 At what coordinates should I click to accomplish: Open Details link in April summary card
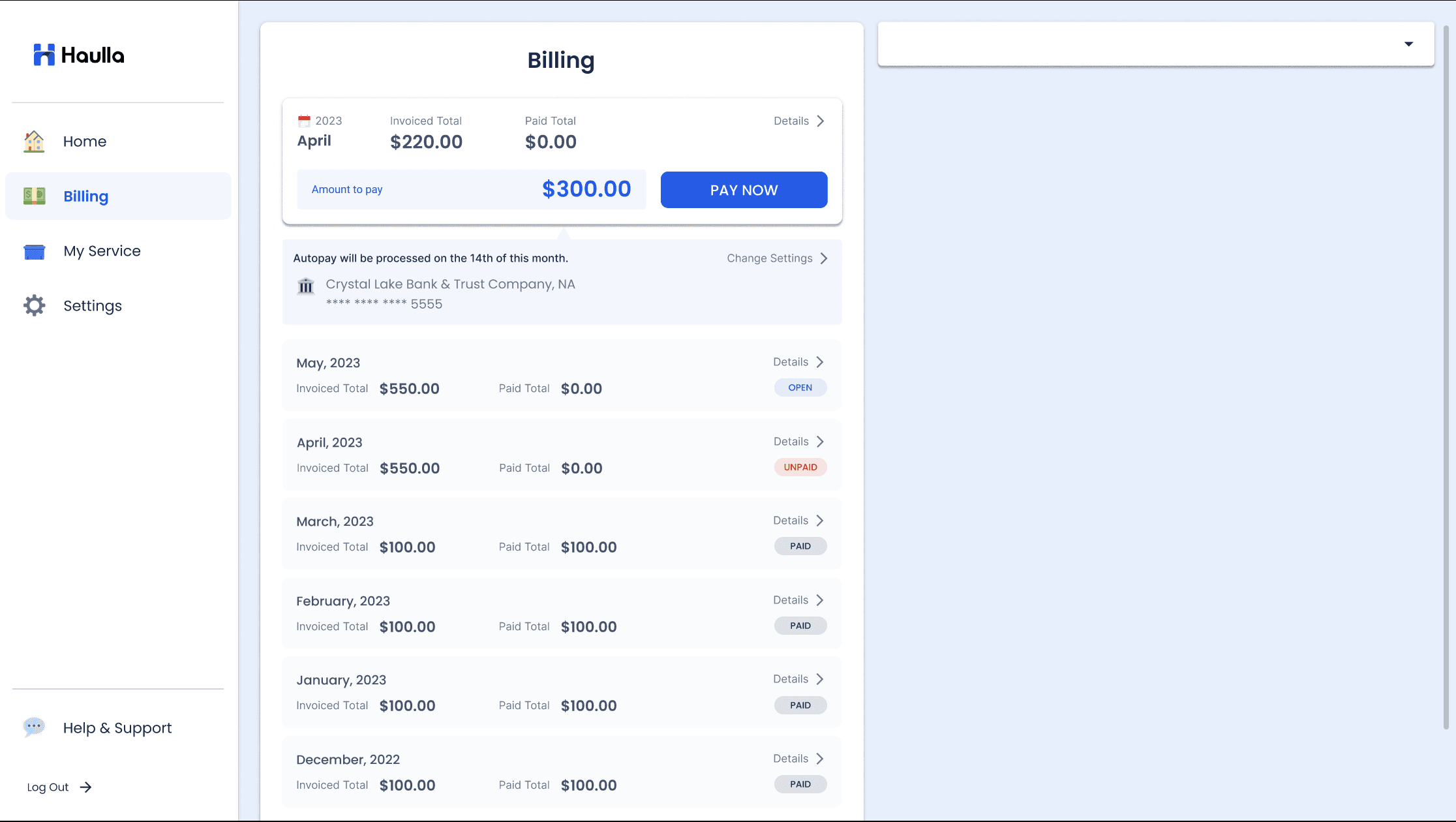[x=798, y=121]
